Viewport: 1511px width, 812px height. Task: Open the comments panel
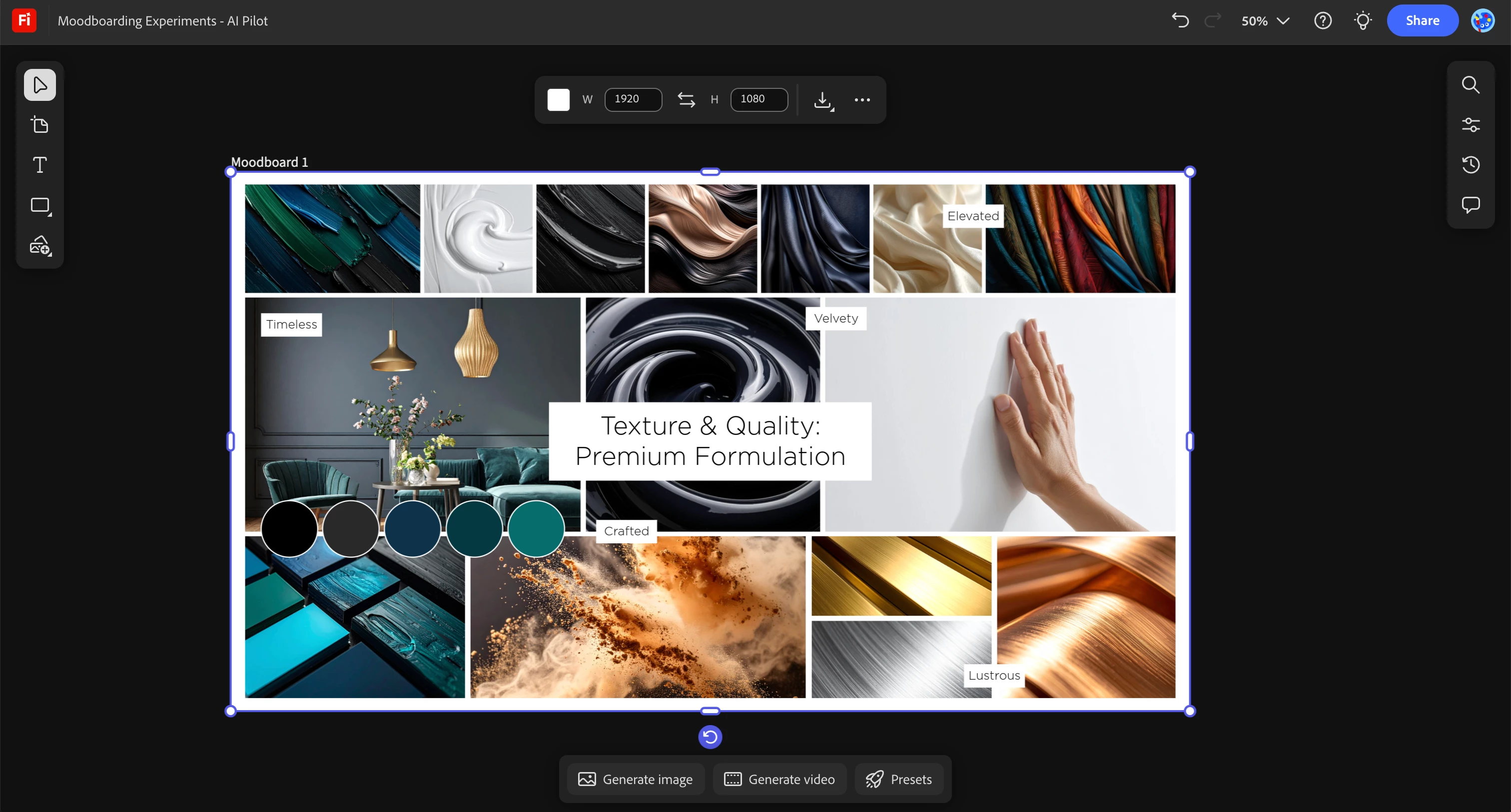1471,205
